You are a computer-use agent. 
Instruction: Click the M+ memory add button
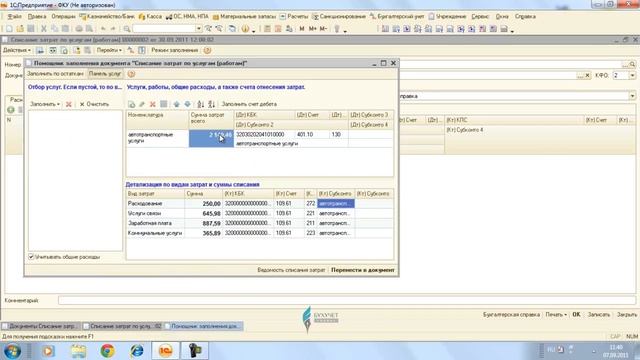pos(312,29)
